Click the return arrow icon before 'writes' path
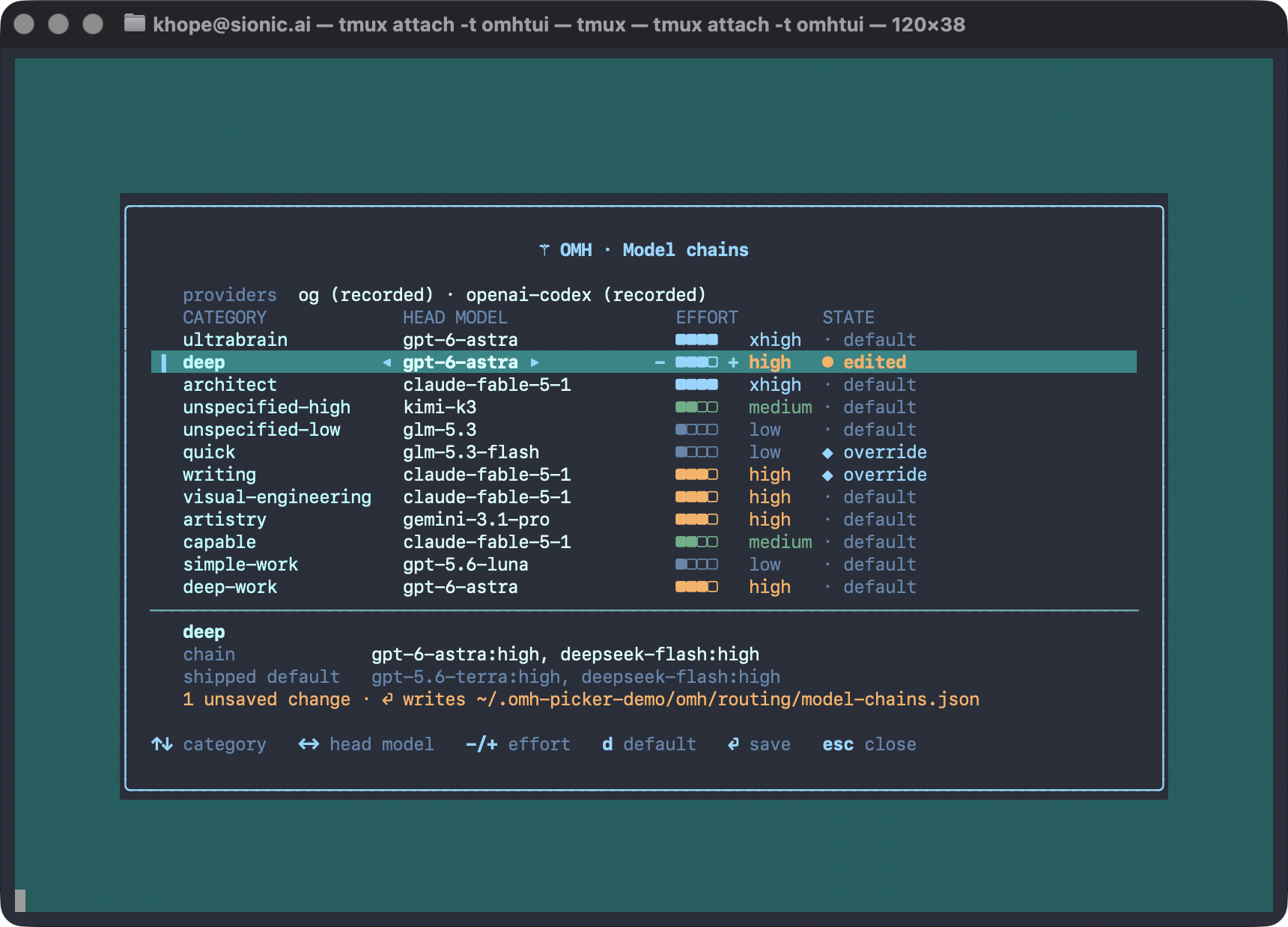 387,699
